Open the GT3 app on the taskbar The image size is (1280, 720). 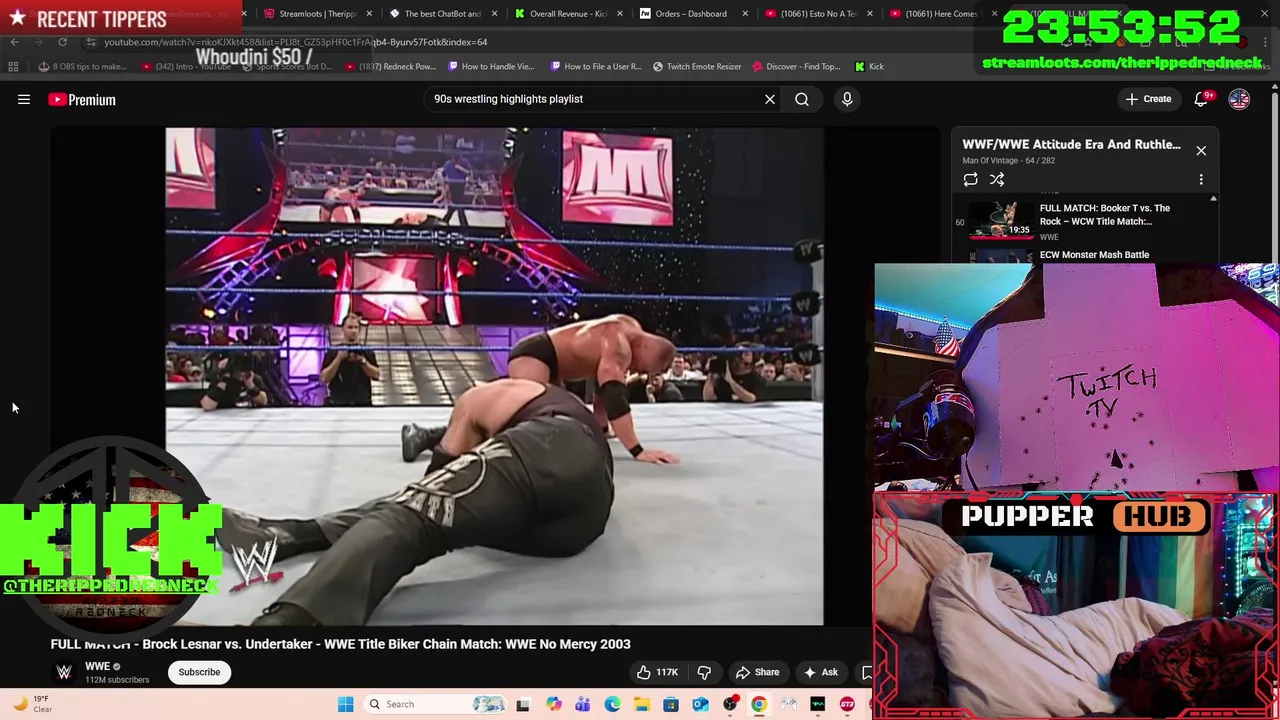point(847,704)
